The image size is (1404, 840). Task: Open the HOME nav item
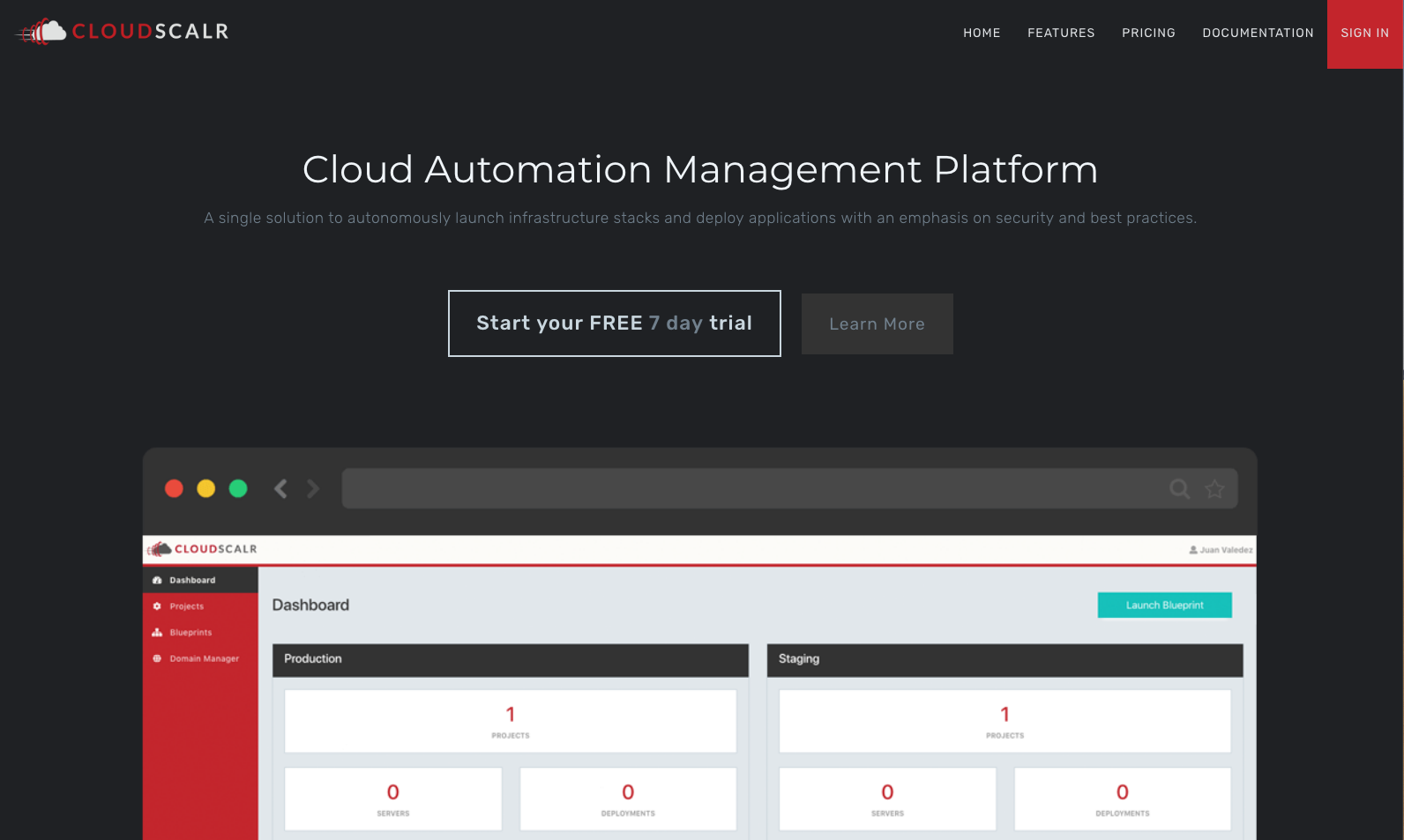(982, 33)
